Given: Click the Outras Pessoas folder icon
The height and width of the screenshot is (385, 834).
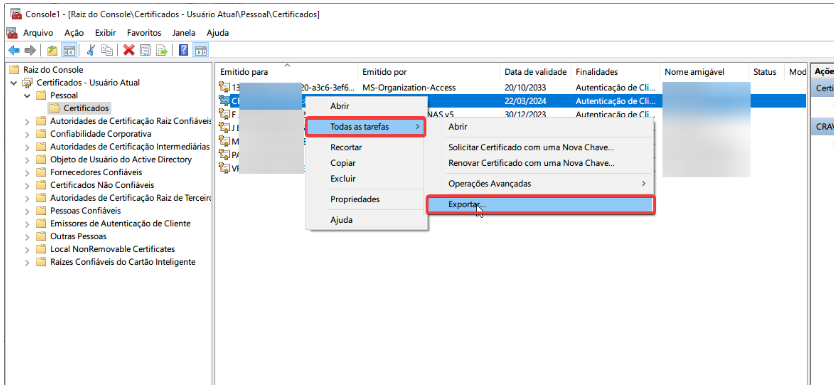Looking at the screenshot, I should pos(41,236).
